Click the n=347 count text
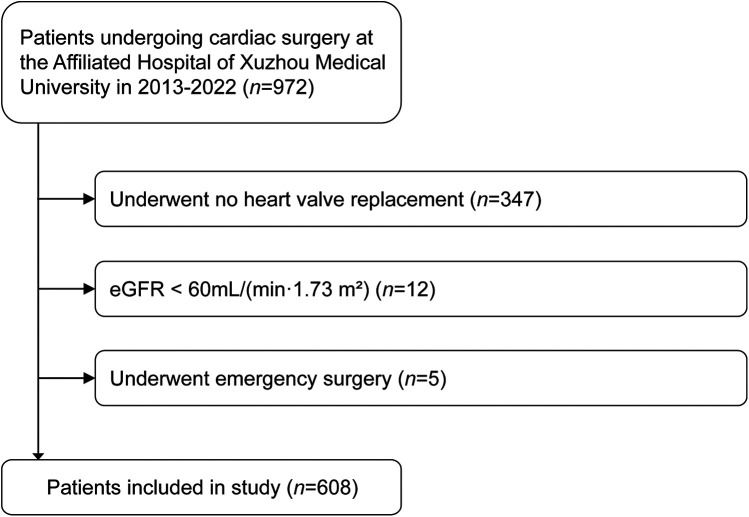 tap(506, 199)
